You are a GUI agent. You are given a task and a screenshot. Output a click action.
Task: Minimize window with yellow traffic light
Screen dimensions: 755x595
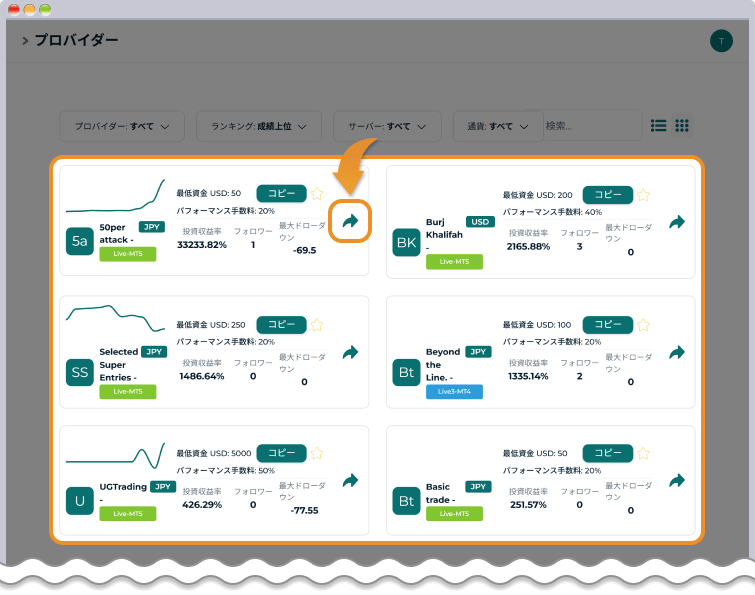click(x=29, y=9)
